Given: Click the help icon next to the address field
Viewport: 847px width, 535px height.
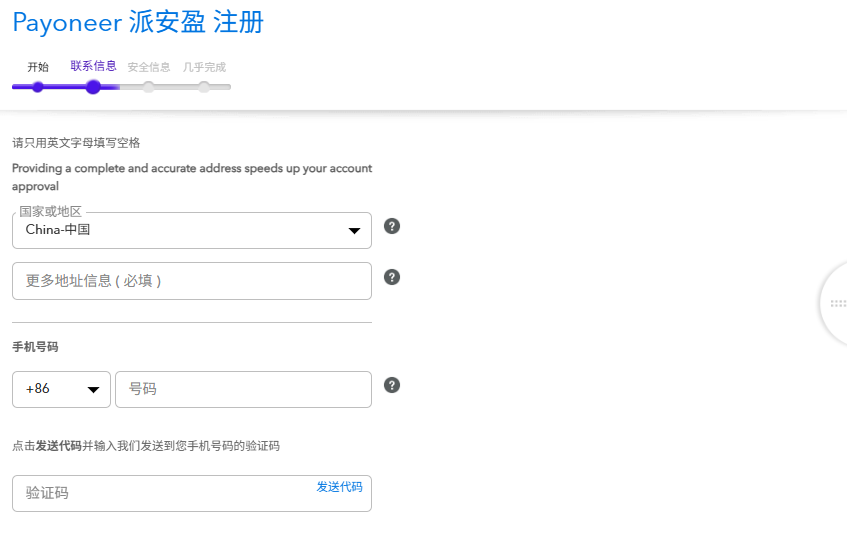Looking at the screenshot, I should tap(392, 277).
